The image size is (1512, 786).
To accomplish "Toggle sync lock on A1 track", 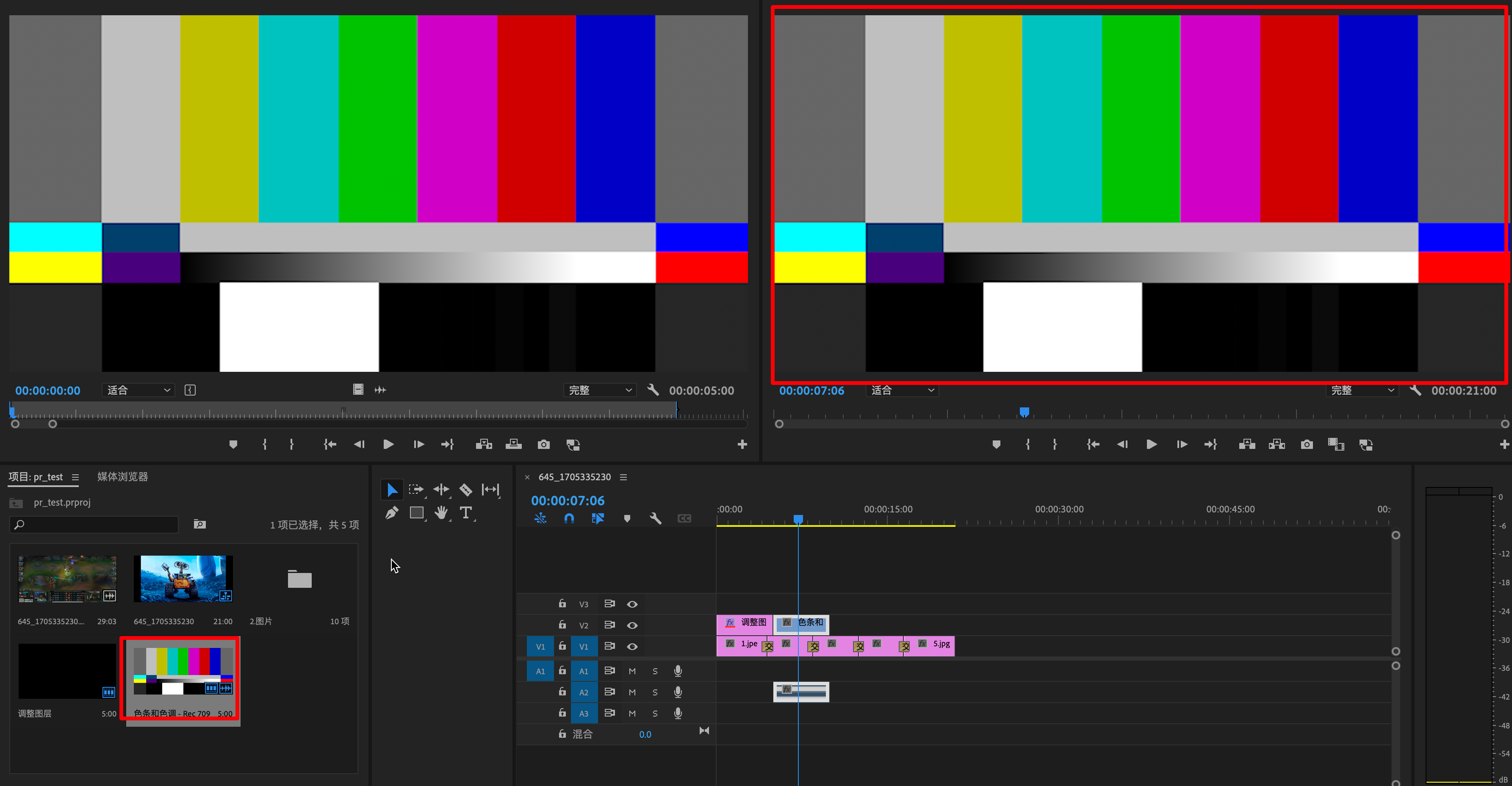I will pyautogui.click(x=609, y=670).
